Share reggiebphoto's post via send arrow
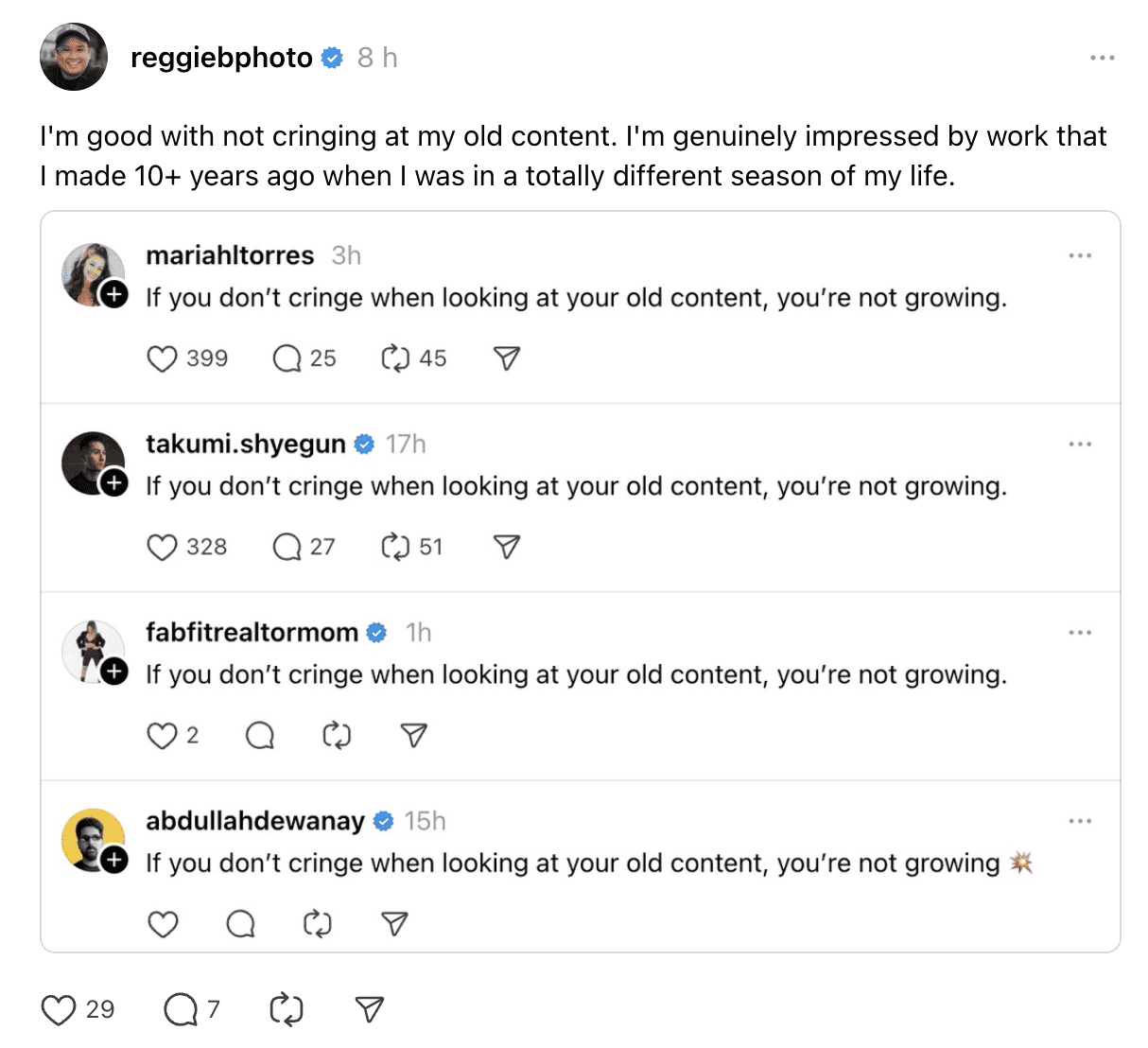The width and height of the screenshot is (1148, 1048). (368, 1009)
